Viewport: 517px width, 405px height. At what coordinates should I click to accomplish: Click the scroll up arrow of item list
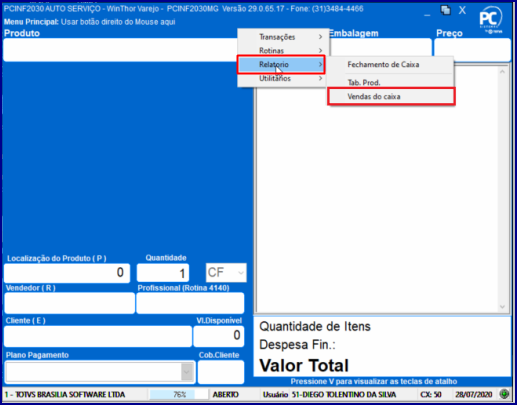click(503, 72)
